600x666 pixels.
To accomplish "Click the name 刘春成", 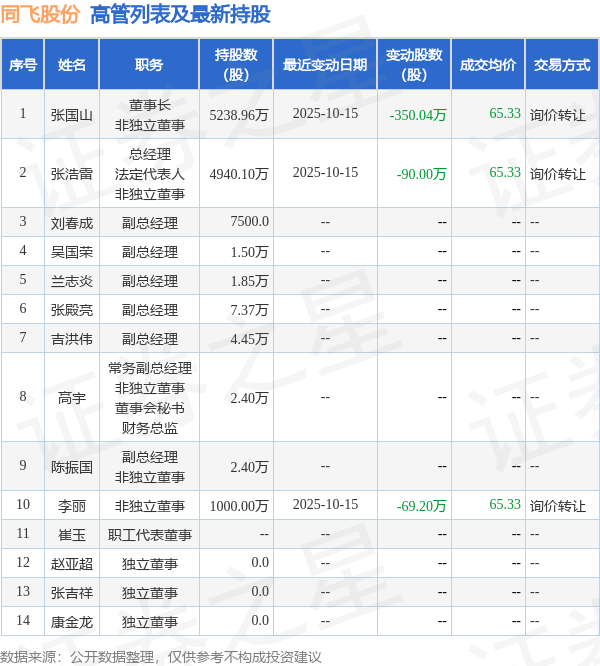I will click(x=72, y=223).
